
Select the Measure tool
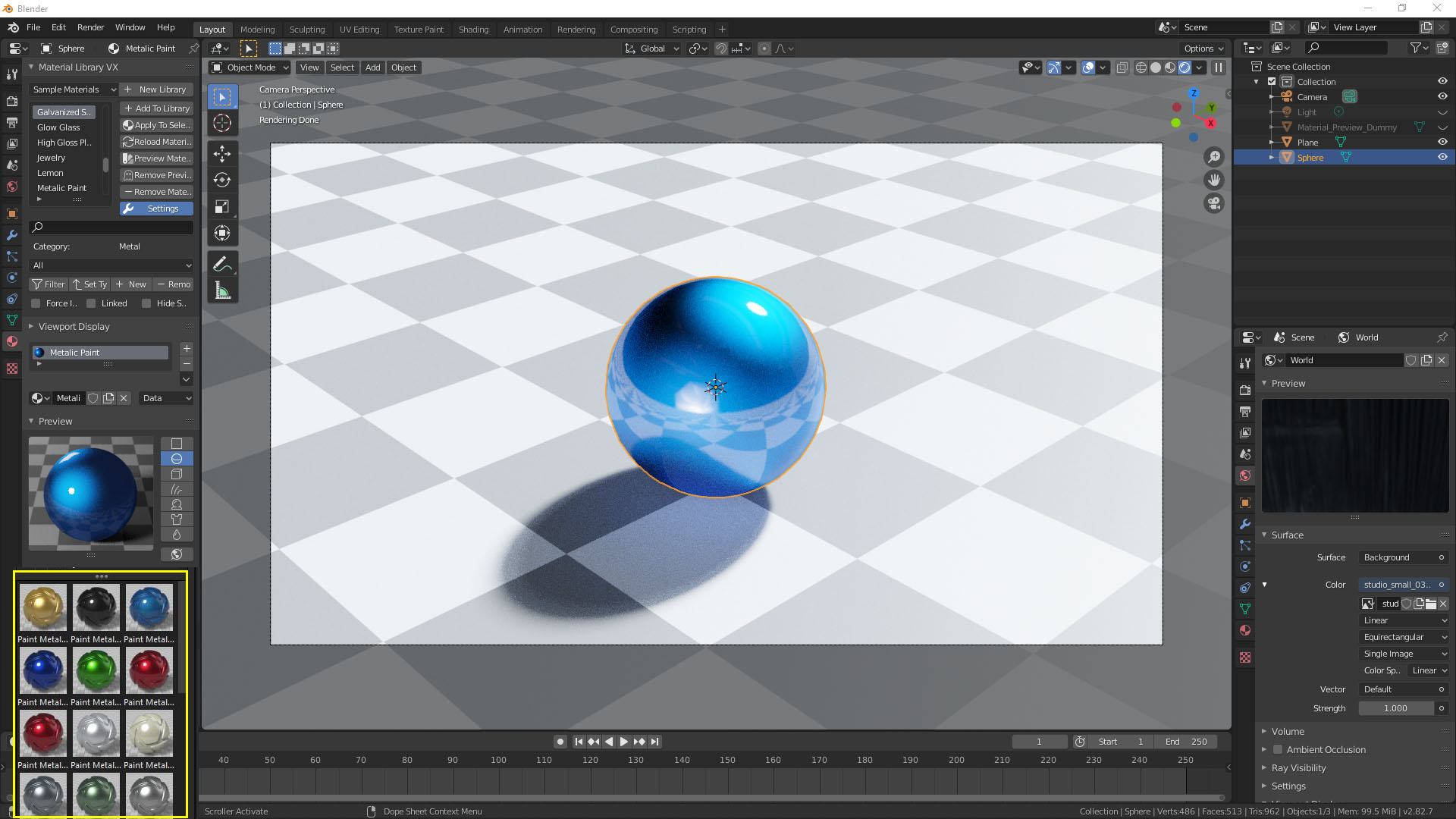point(222,290)
